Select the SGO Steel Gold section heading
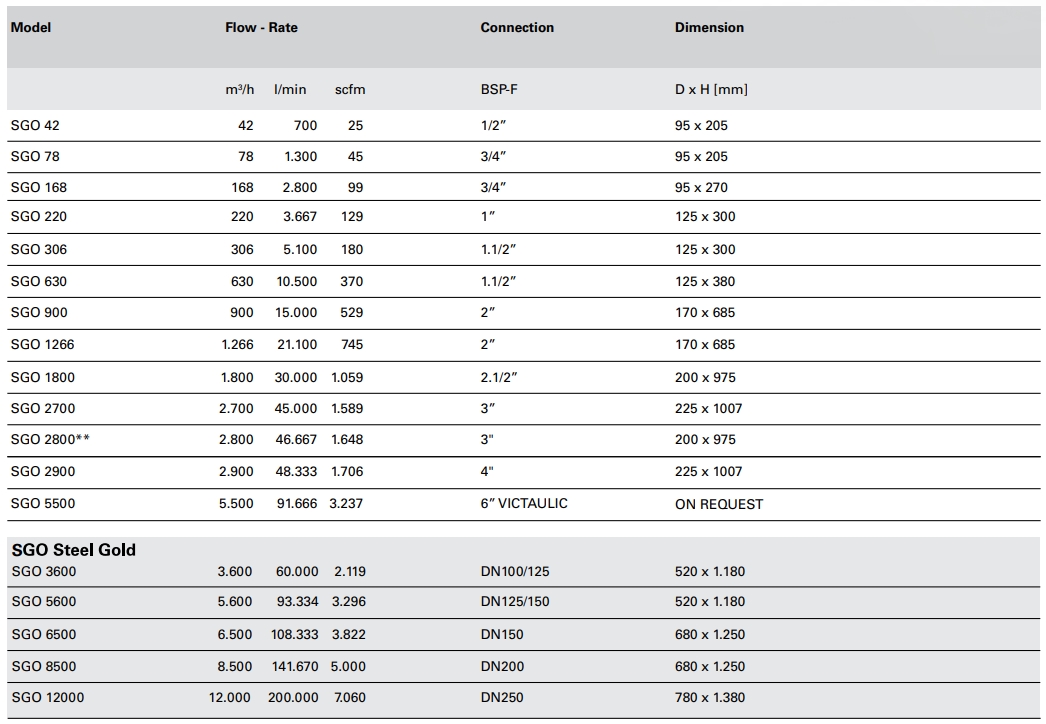This screenshot has width=1046, height=724. point(73,550)
